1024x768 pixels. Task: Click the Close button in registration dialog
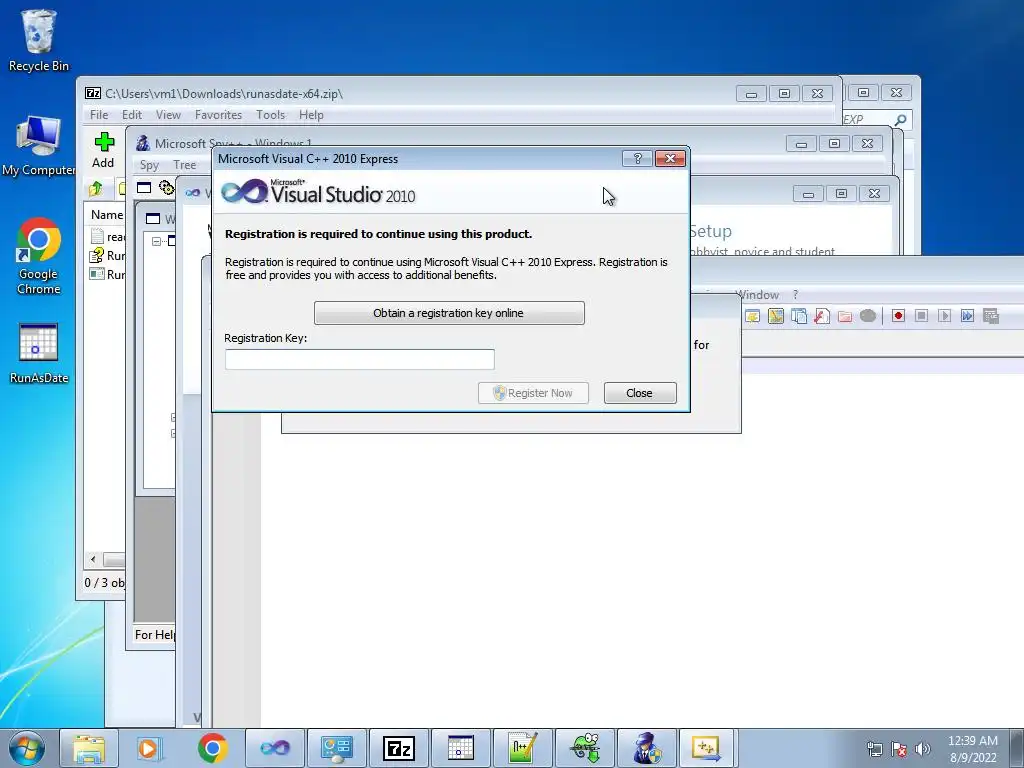(x=640, y=393)
